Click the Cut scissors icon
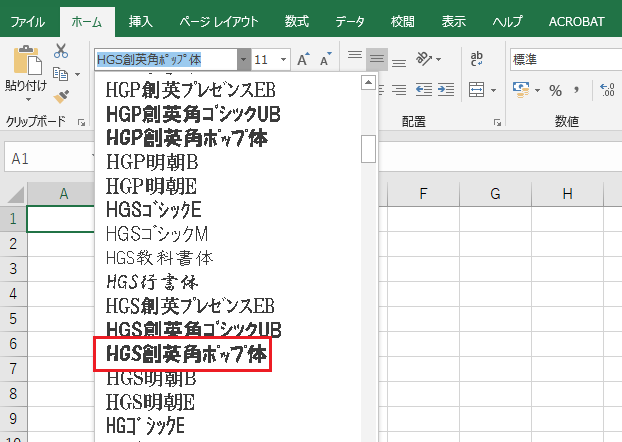Image resolution: width=622 pixels, height=442 pixels. coord(61,51)
